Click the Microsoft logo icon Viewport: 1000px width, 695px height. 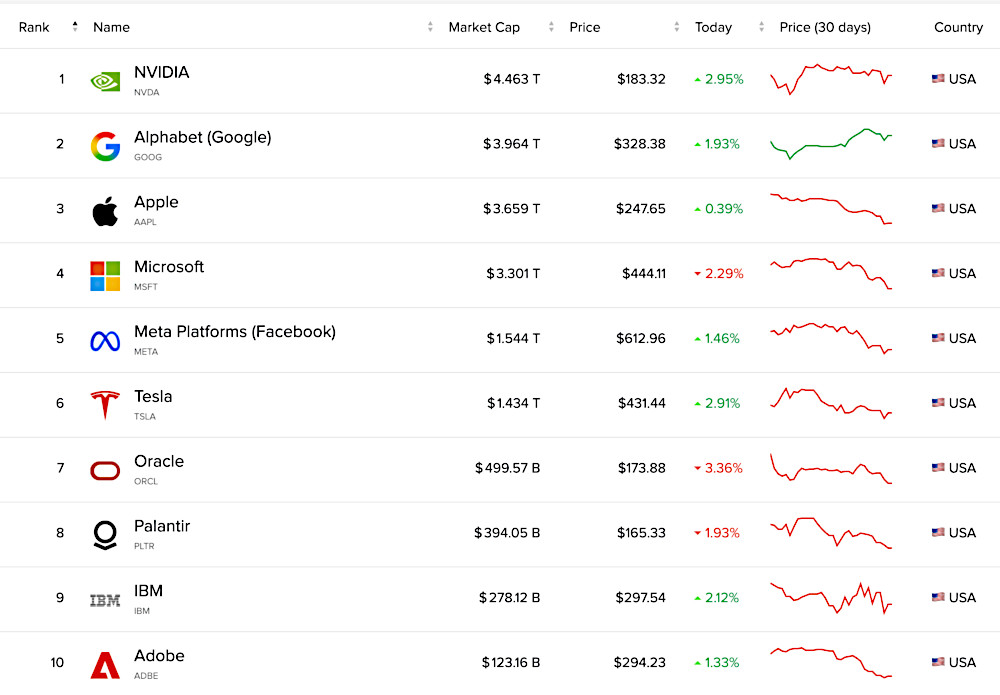105,276
